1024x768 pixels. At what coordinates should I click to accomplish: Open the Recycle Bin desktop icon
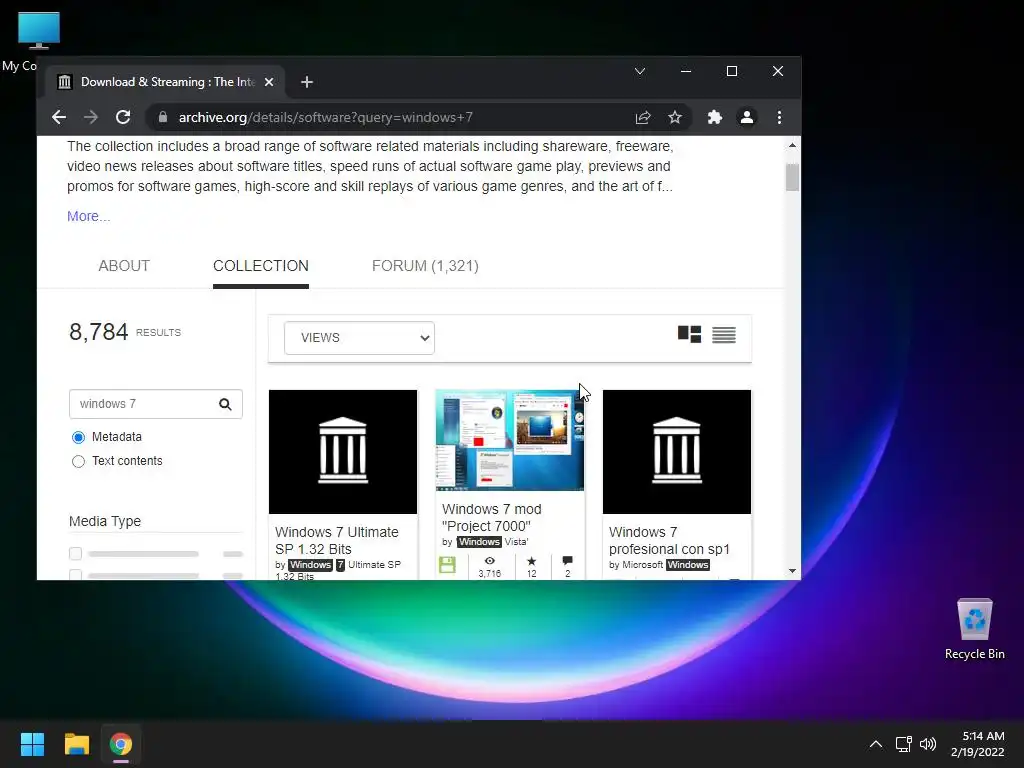(974, 628)
